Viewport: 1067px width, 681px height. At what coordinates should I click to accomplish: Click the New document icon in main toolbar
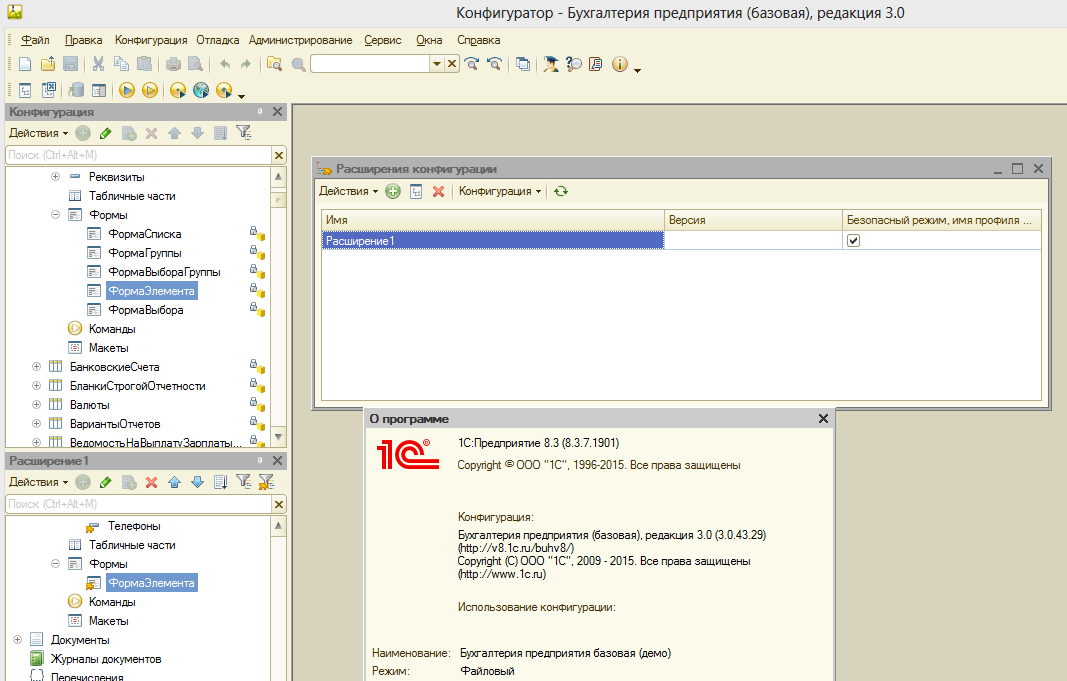click(25, 64)
